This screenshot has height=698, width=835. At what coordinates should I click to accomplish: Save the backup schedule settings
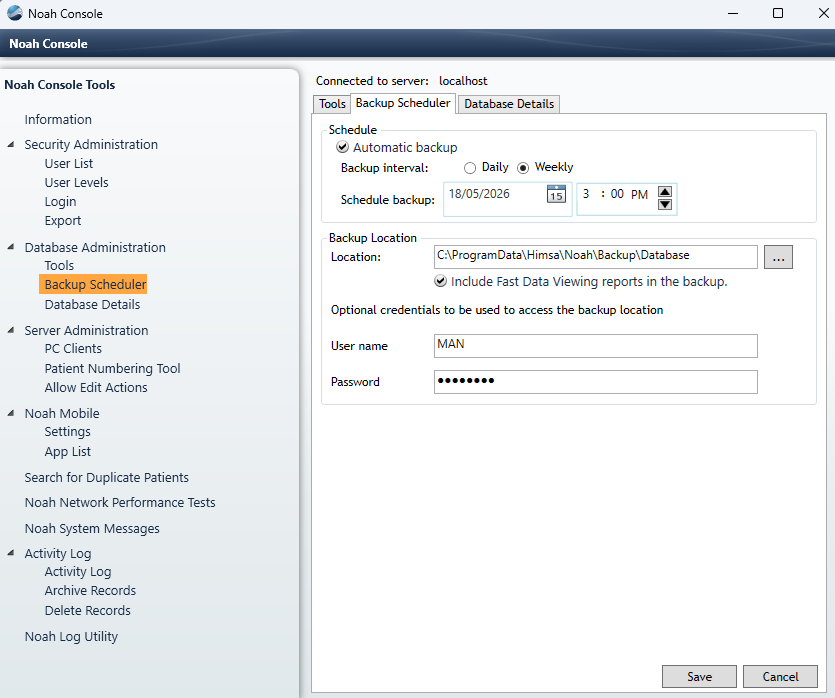(x=699, y=677)
